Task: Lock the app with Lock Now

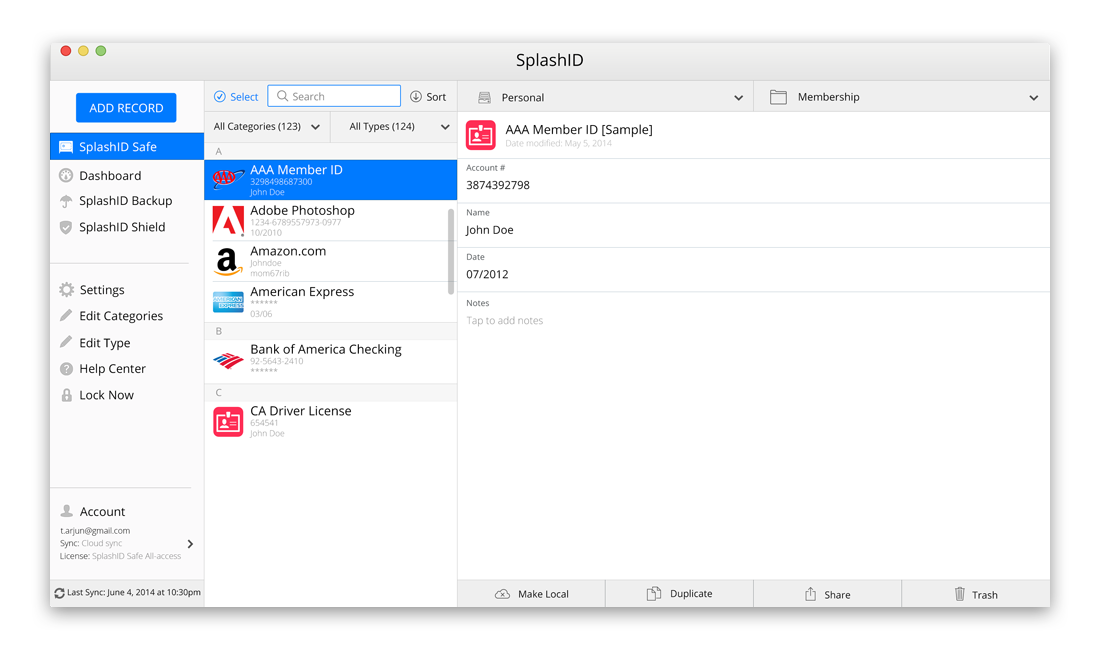Action: point(106,395)
